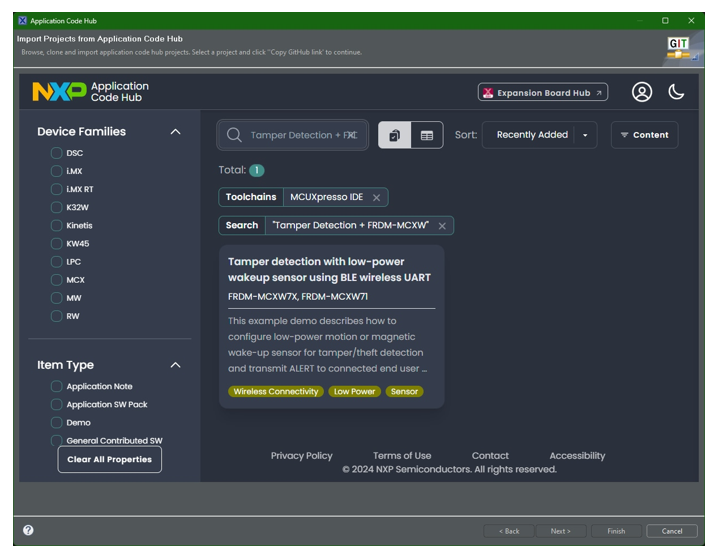Screen dimensions: 713x552
Task: Click the search magnifier icon
Action: [234, 135]
